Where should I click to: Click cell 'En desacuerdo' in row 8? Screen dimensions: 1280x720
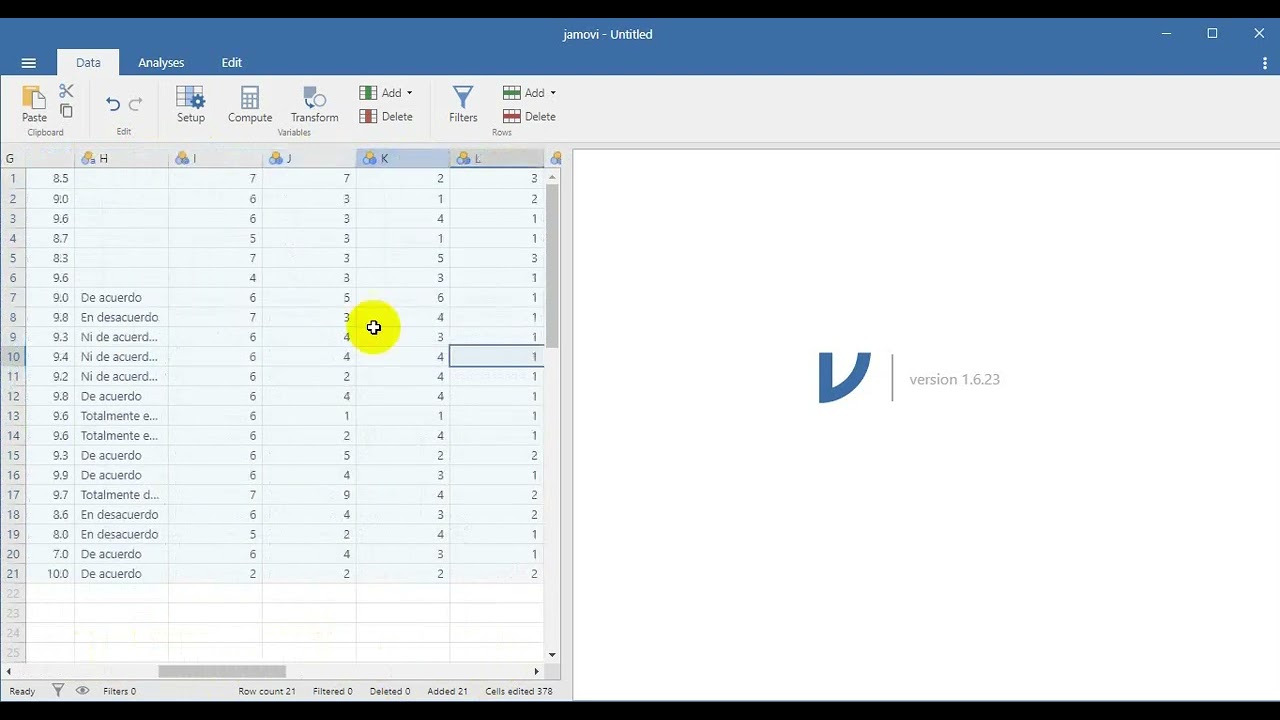121,317
